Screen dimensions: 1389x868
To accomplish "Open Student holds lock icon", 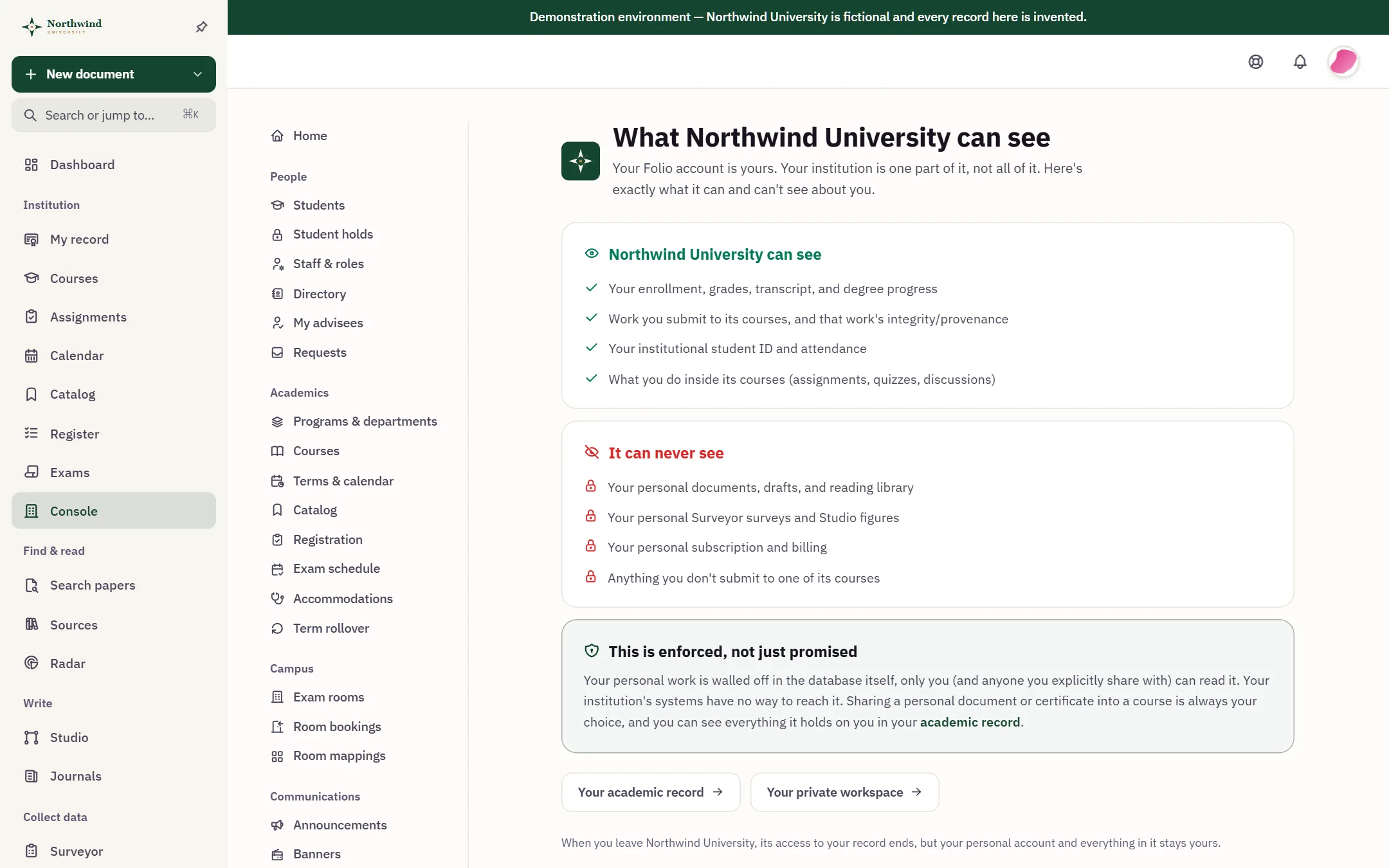I will [277, 235].
